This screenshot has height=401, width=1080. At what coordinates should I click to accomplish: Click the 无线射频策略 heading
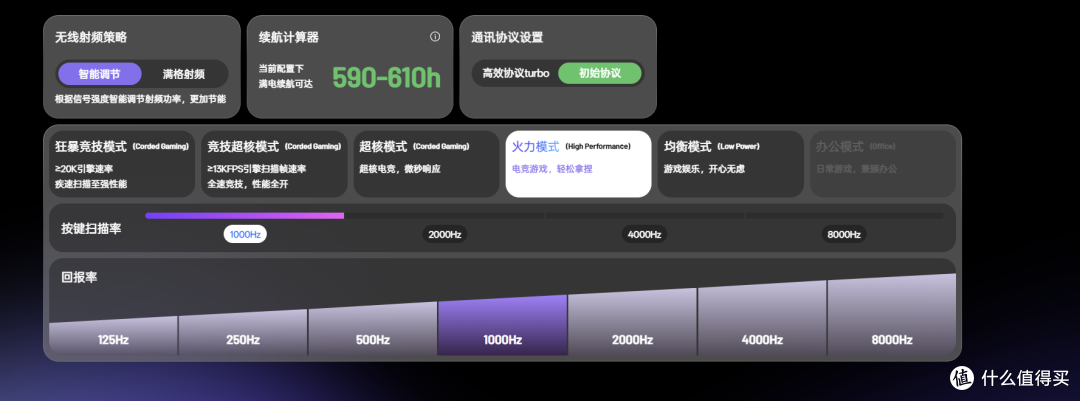pyautogui.click(x=91, y=37)
